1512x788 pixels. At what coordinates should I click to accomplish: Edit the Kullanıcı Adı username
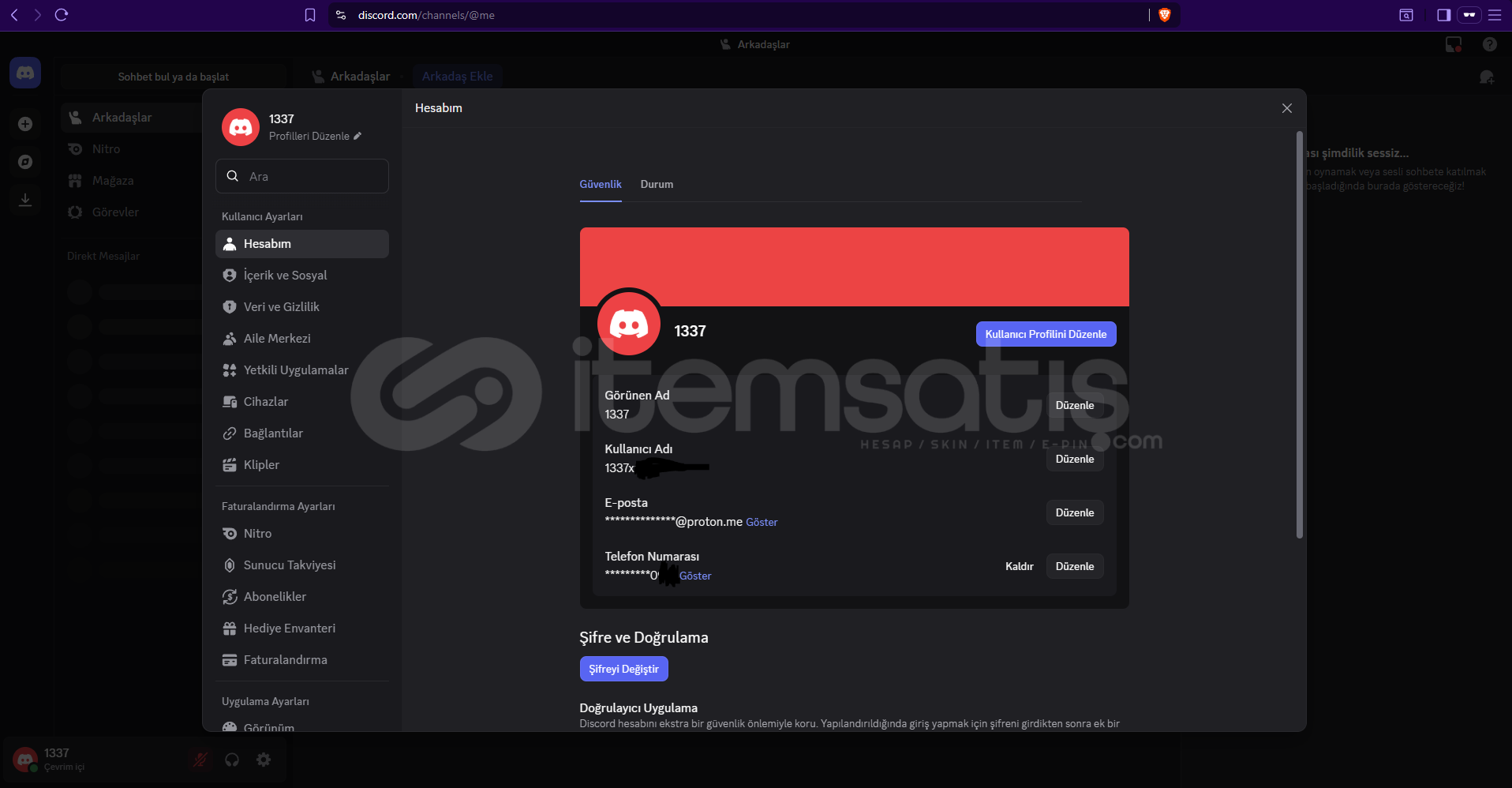[x=1075, y=459]
